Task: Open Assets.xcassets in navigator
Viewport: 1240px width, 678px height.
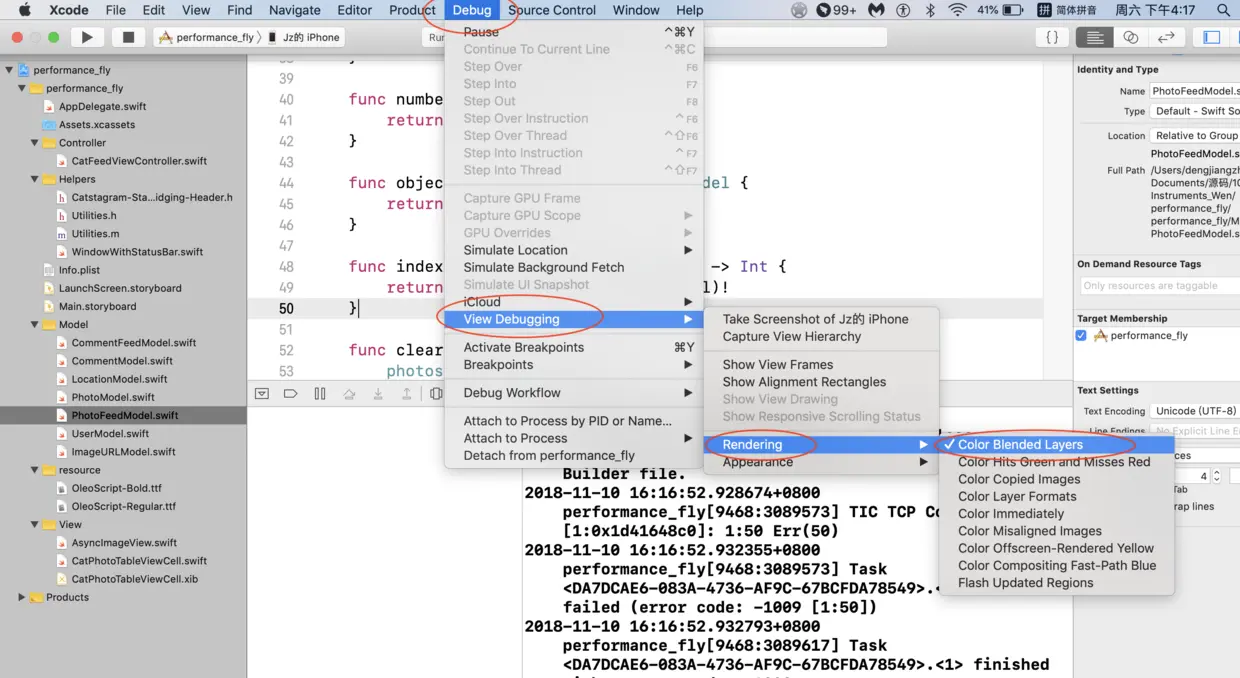Action: coord(96,125)
